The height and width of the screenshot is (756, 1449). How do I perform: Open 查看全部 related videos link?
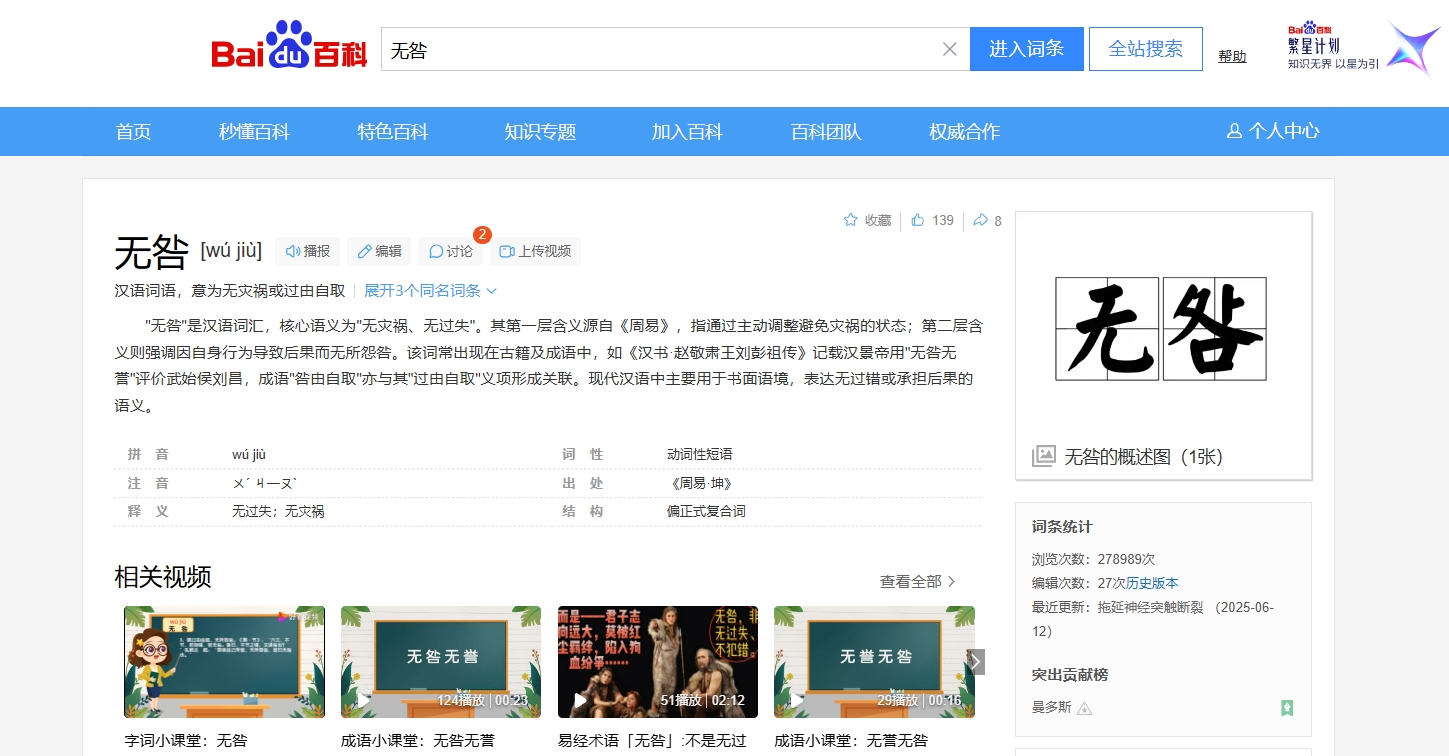click(917, 581)
